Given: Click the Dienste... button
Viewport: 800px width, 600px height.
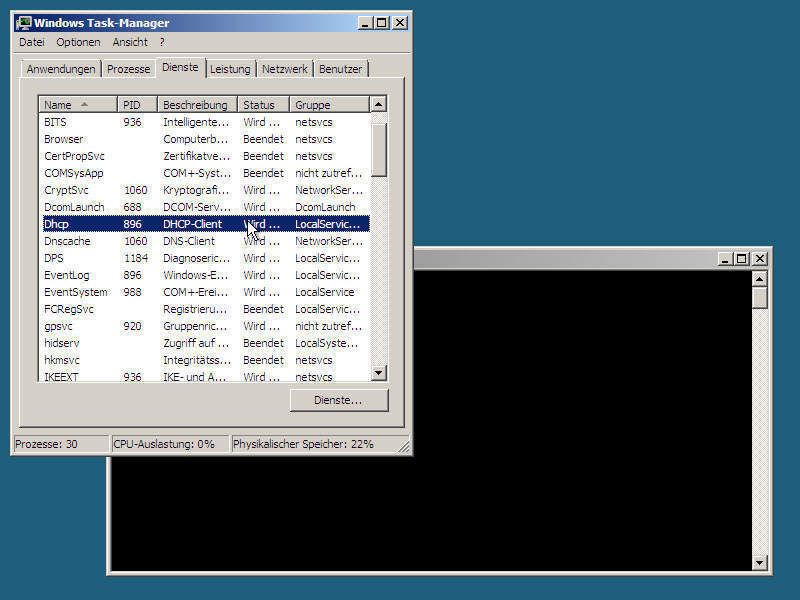Looking at the screenshot, I should [x=339, y=400].
